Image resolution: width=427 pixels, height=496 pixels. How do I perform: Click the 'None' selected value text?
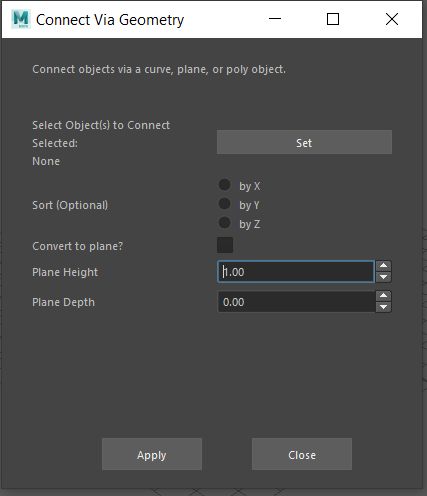click(46, 161)
